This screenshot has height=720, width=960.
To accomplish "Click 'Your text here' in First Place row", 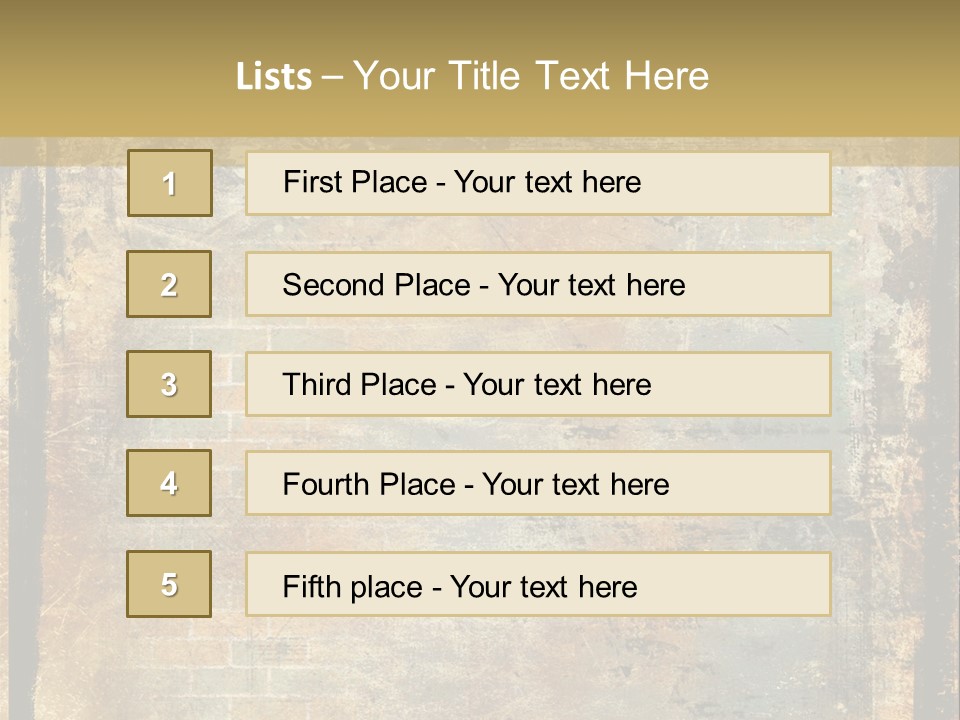I will tap(547, 182).
